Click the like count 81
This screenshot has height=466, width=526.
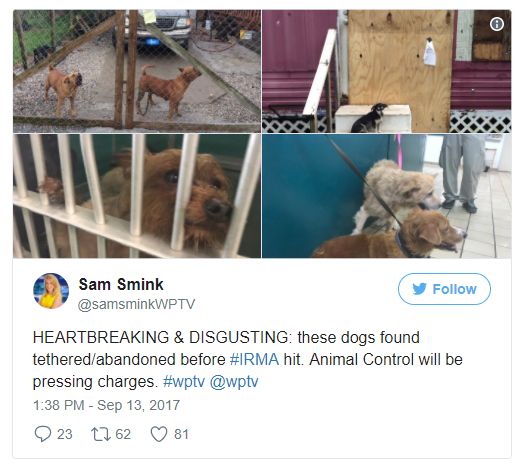(x=181, y=434)
